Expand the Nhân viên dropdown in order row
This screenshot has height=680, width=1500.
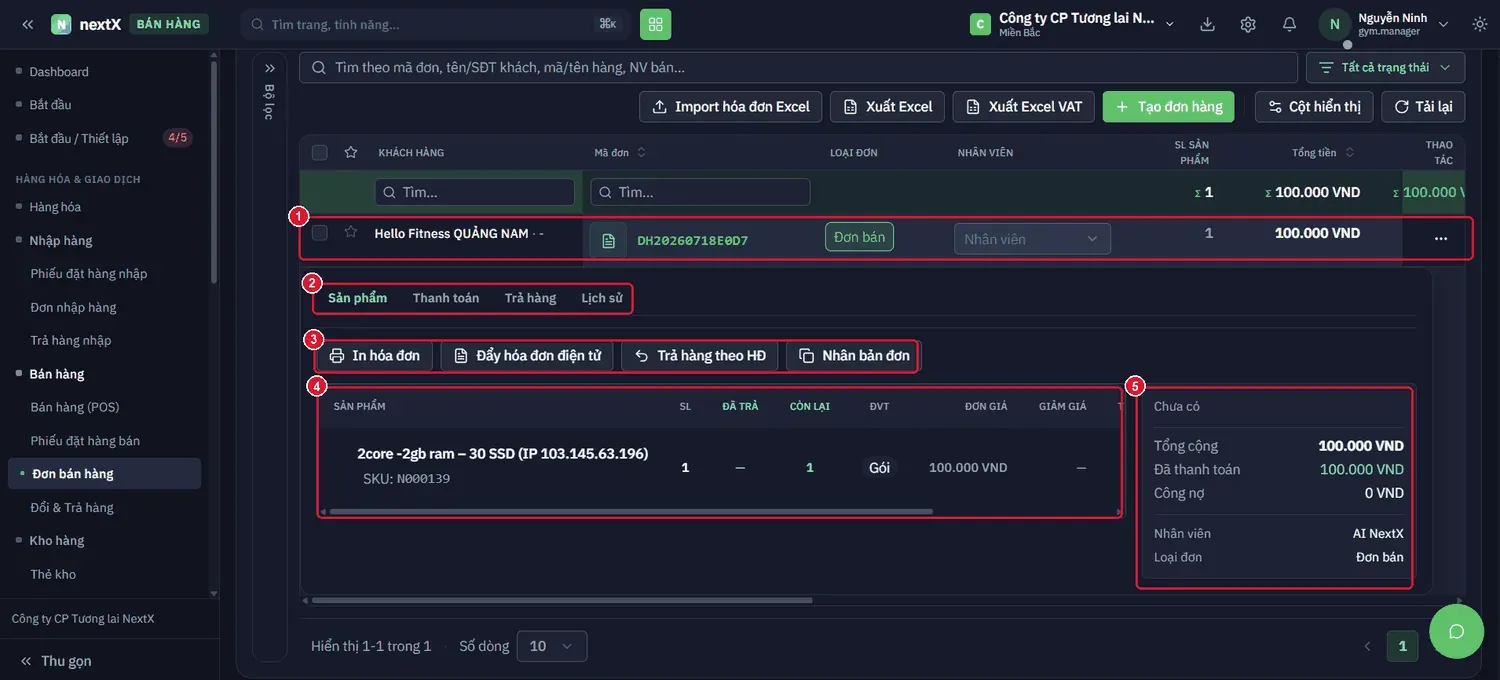click(x=1032, y=239)
